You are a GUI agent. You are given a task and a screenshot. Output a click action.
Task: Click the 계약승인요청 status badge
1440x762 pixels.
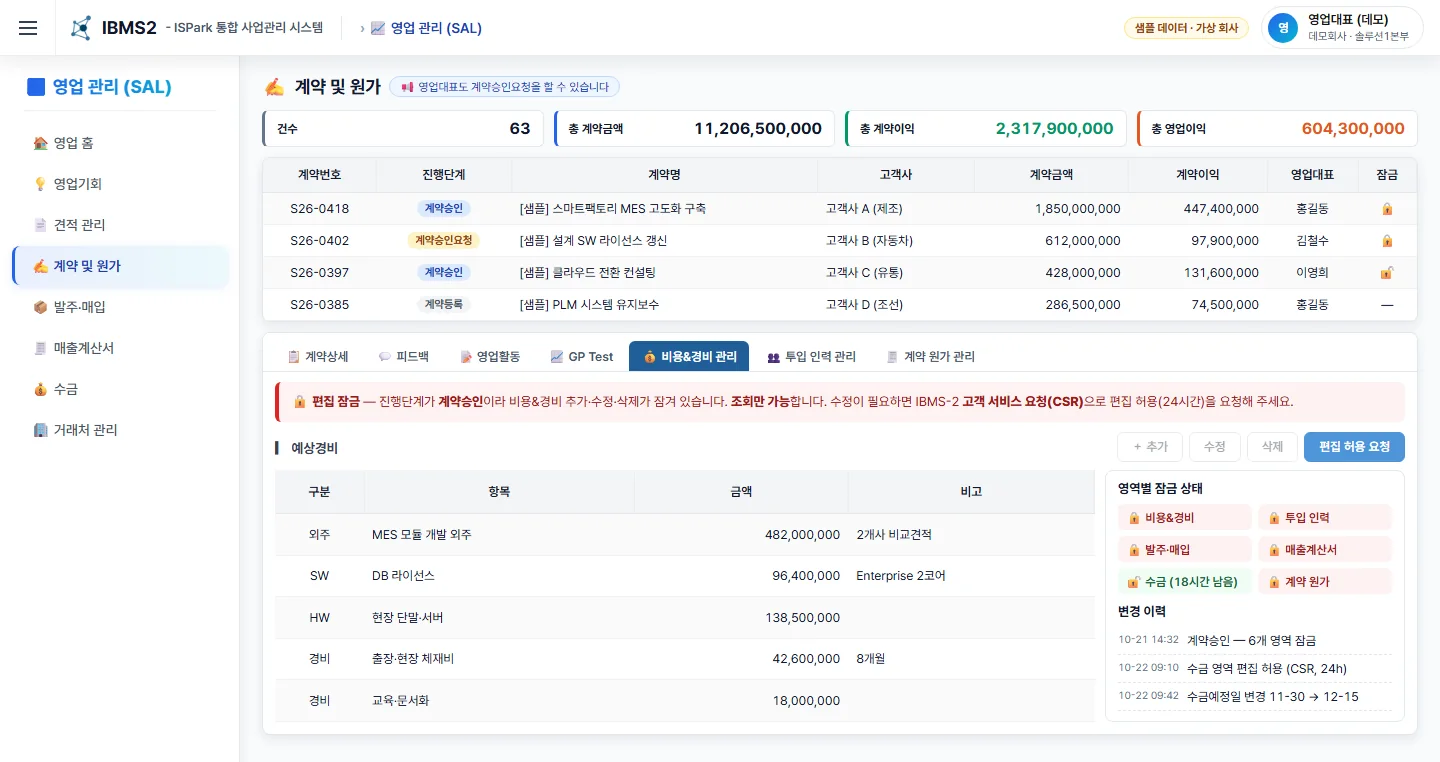(444, 241)
